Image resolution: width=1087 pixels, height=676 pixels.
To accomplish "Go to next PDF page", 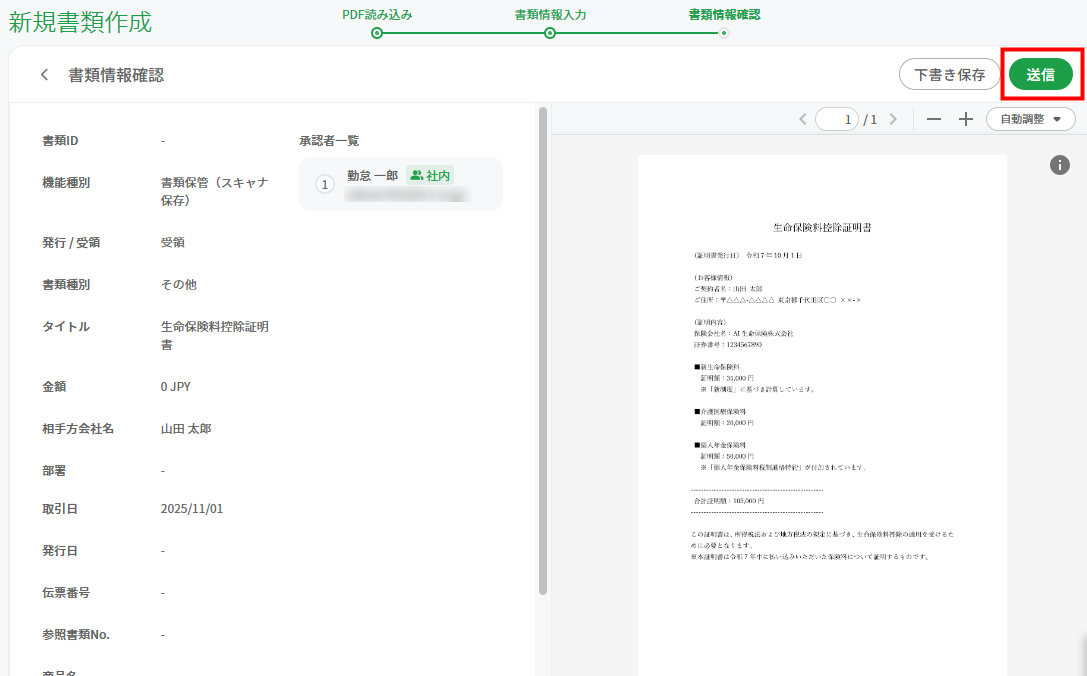I will [x=893, y=119].
